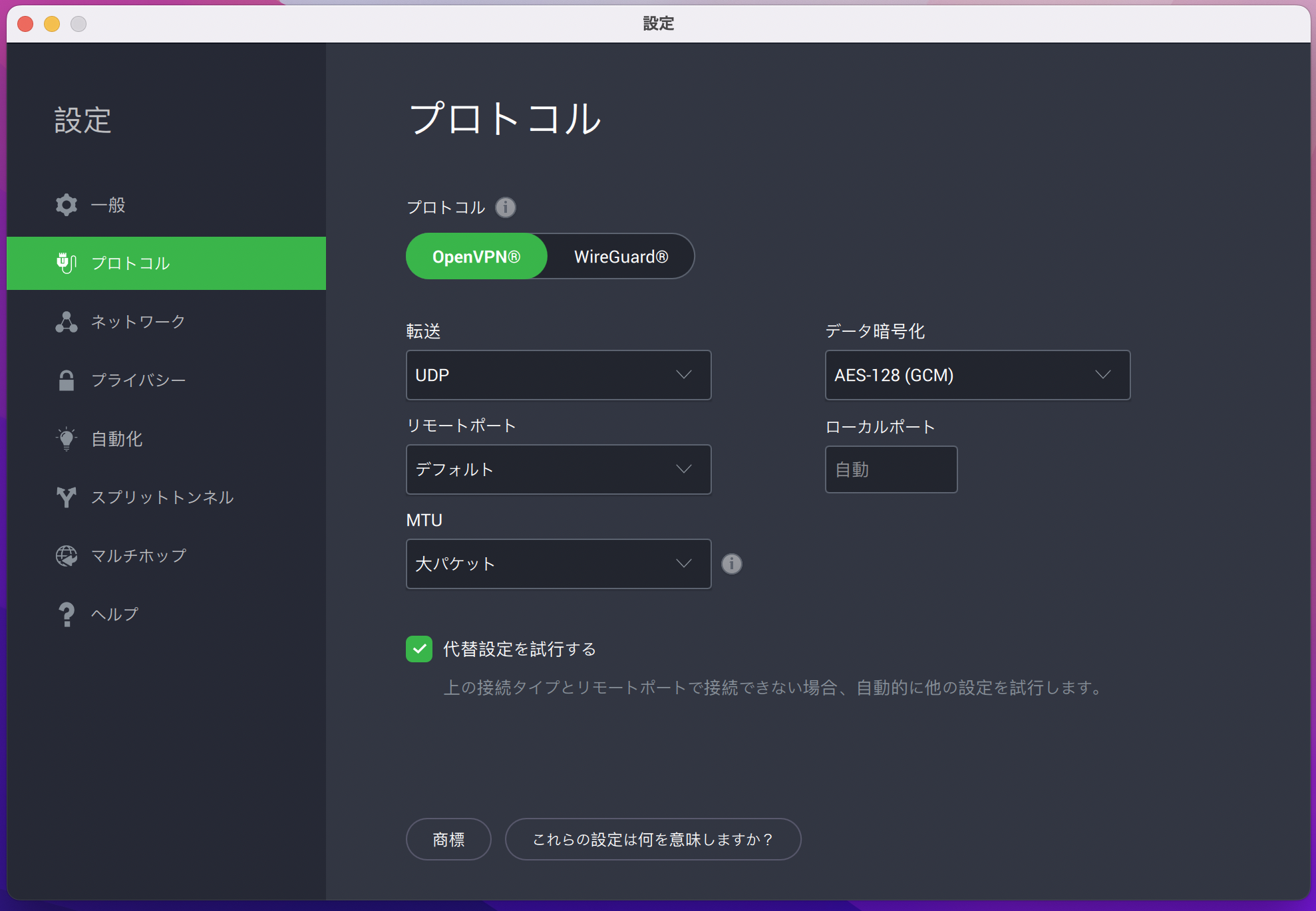The height and width of the screenshot is (911, 1316).
Task: Open the リモートポート デフォルト dropdown
Action: pos(558,469)
